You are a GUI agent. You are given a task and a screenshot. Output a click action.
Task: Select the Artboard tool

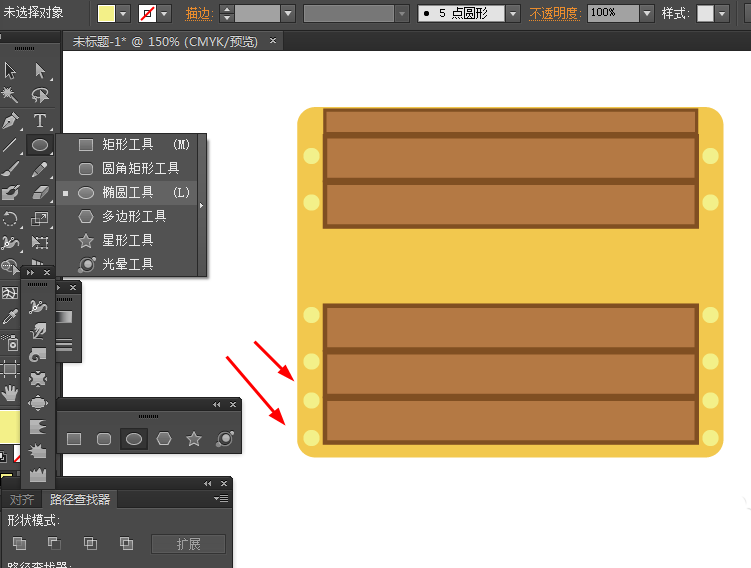click(10, 369)
